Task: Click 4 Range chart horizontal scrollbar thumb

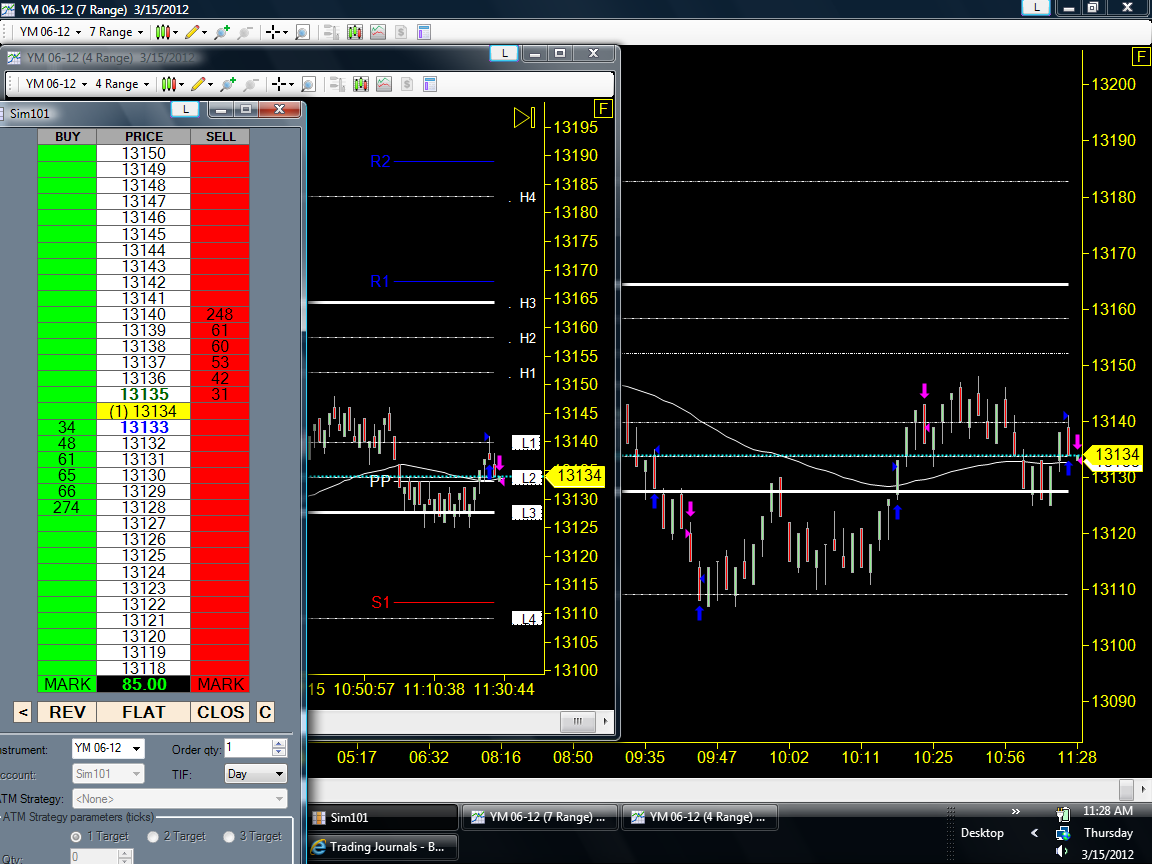Action: click(x=577, y=721)
